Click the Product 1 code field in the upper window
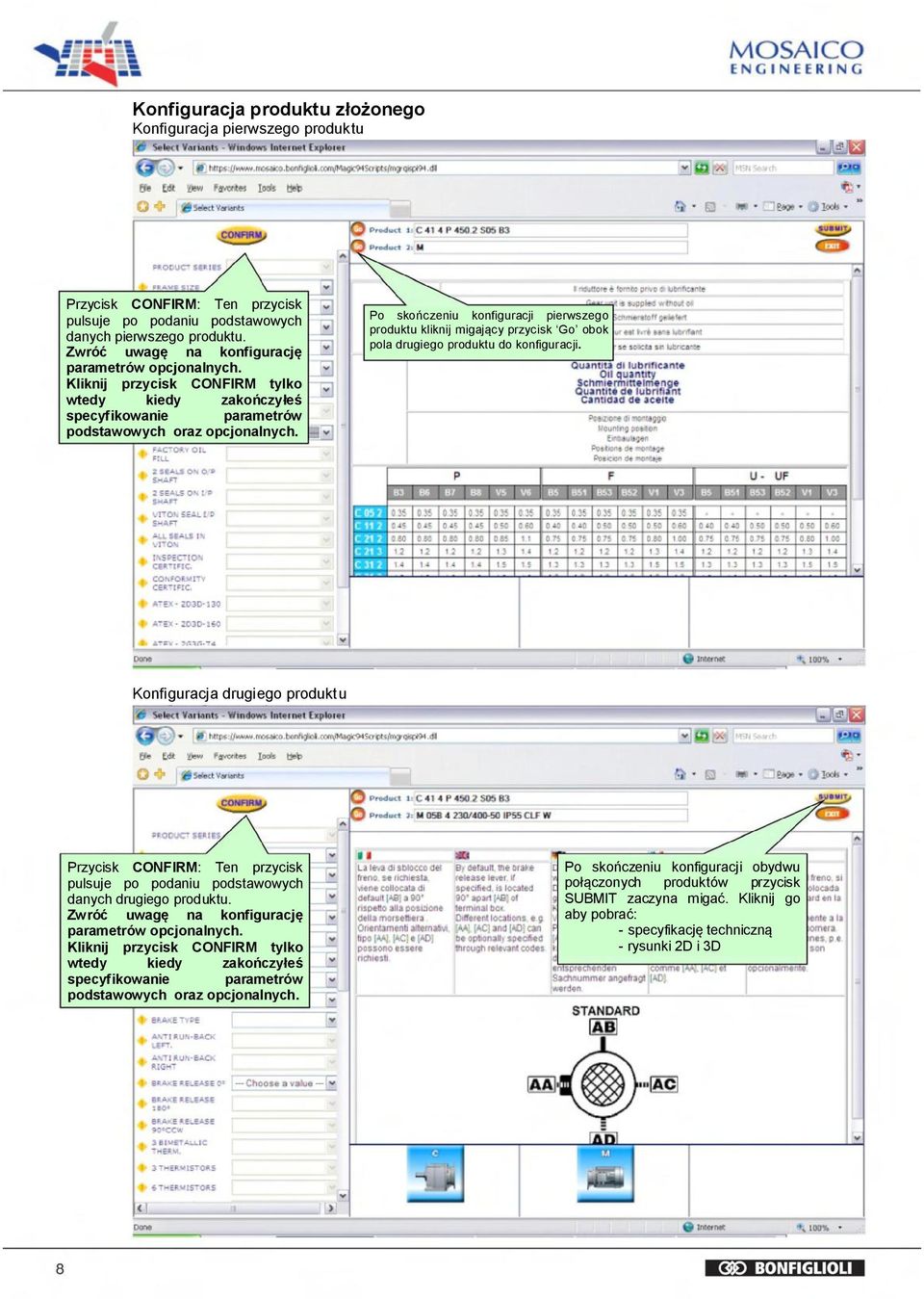 [552, 230]
